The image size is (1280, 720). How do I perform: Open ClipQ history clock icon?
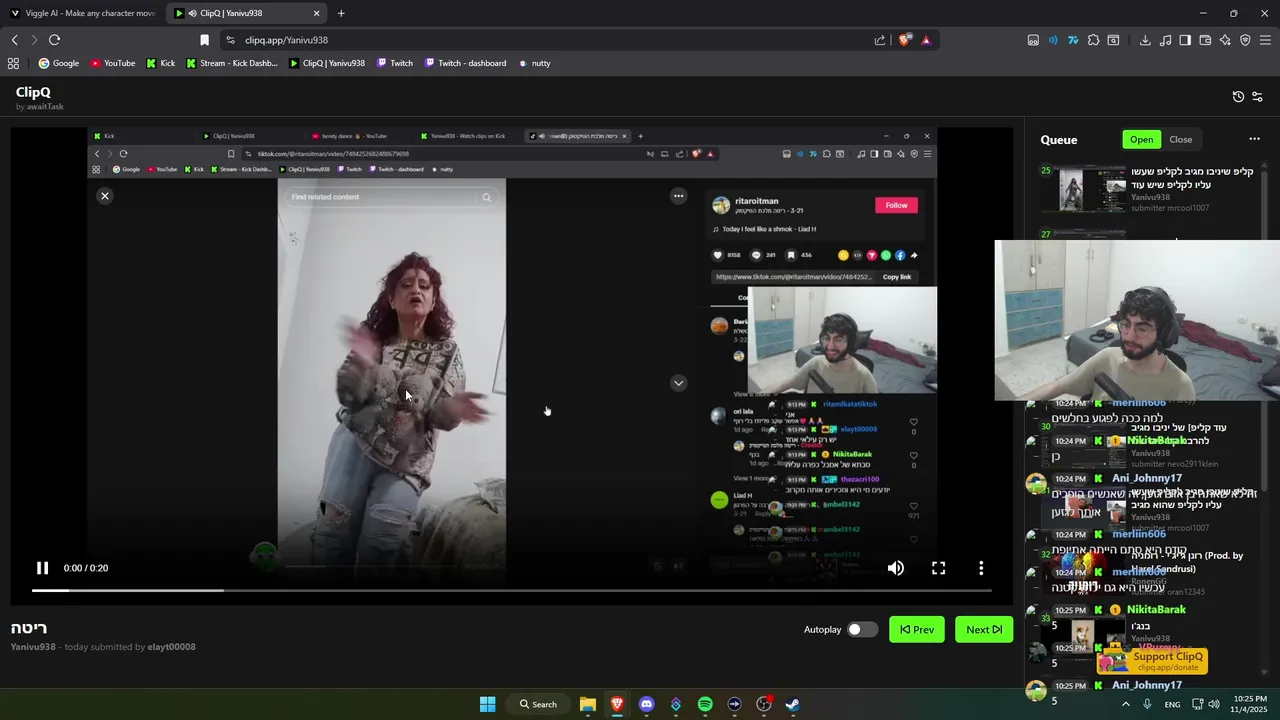point(1238,97)
